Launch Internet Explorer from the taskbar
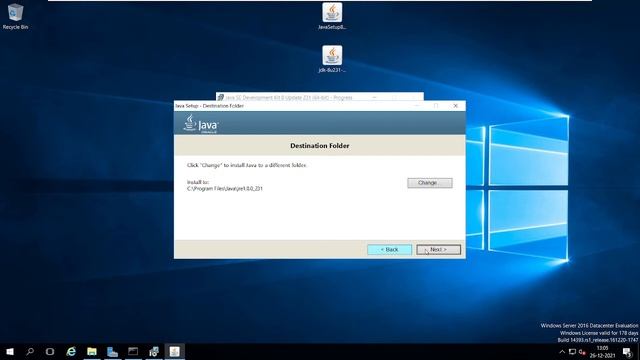The width and height of the screenshot is (640, 360). coord(71,351)
